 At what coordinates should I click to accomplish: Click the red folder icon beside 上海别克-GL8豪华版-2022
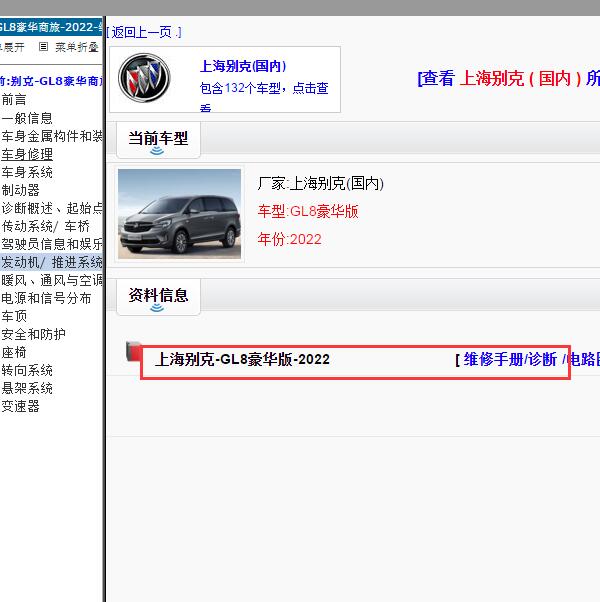click(134, 351)
